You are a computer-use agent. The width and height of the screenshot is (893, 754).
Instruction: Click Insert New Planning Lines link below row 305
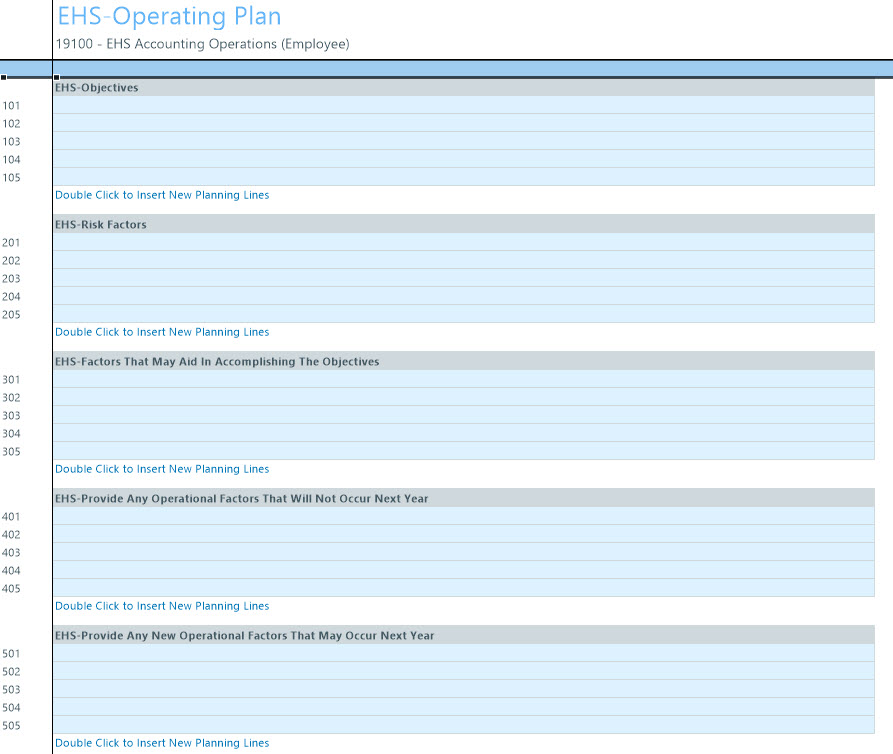[x=162, y=469]
